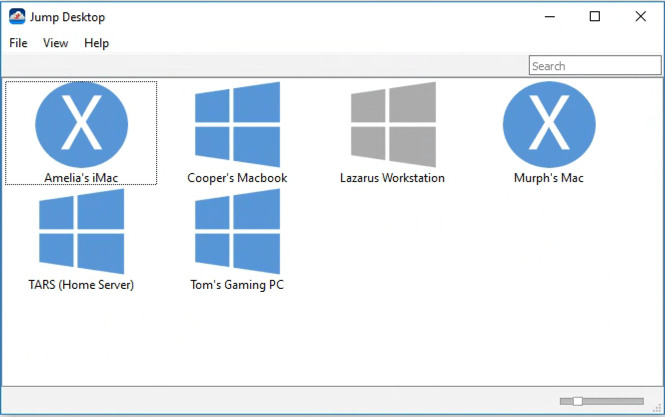Click the "Lazarus Workstation" name label
This screenshot has width=665, height=417.
pyautogui.click(x=393, y=178)
